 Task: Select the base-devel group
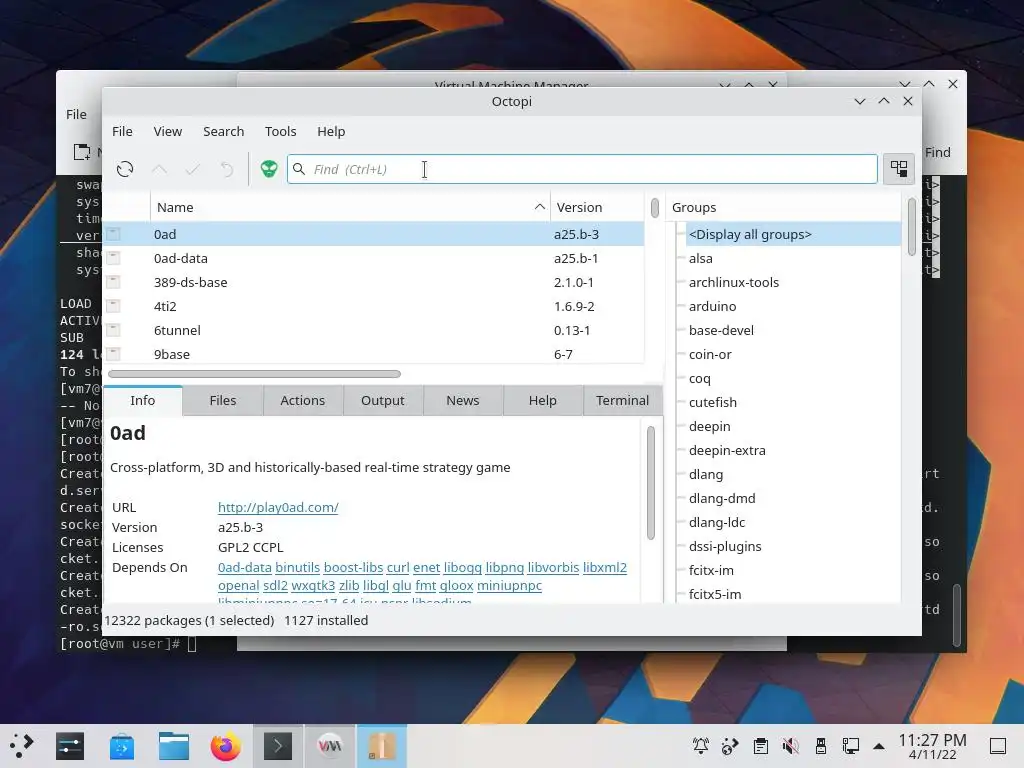[722, 330]
